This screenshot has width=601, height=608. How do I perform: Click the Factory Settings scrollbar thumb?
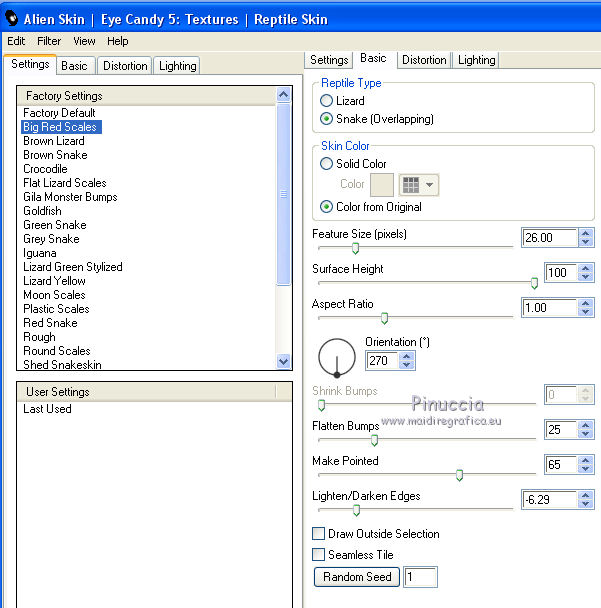pyautogui.click(x=283, y=194)
